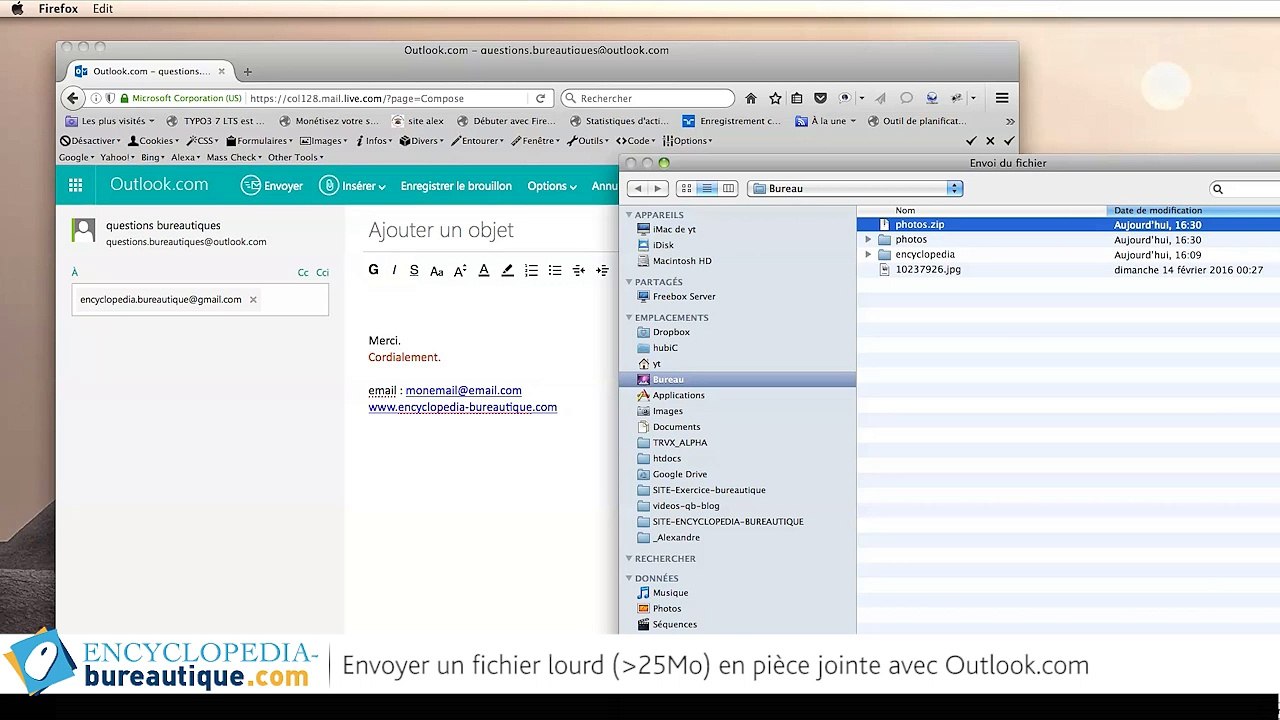Open the Outils developer menu
The image size is (1280, 720).
click(x=589, y=141)
